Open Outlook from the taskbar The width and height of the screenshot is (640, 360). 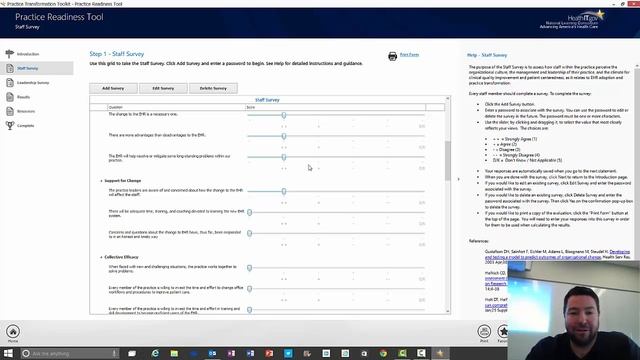coord(212,353)
